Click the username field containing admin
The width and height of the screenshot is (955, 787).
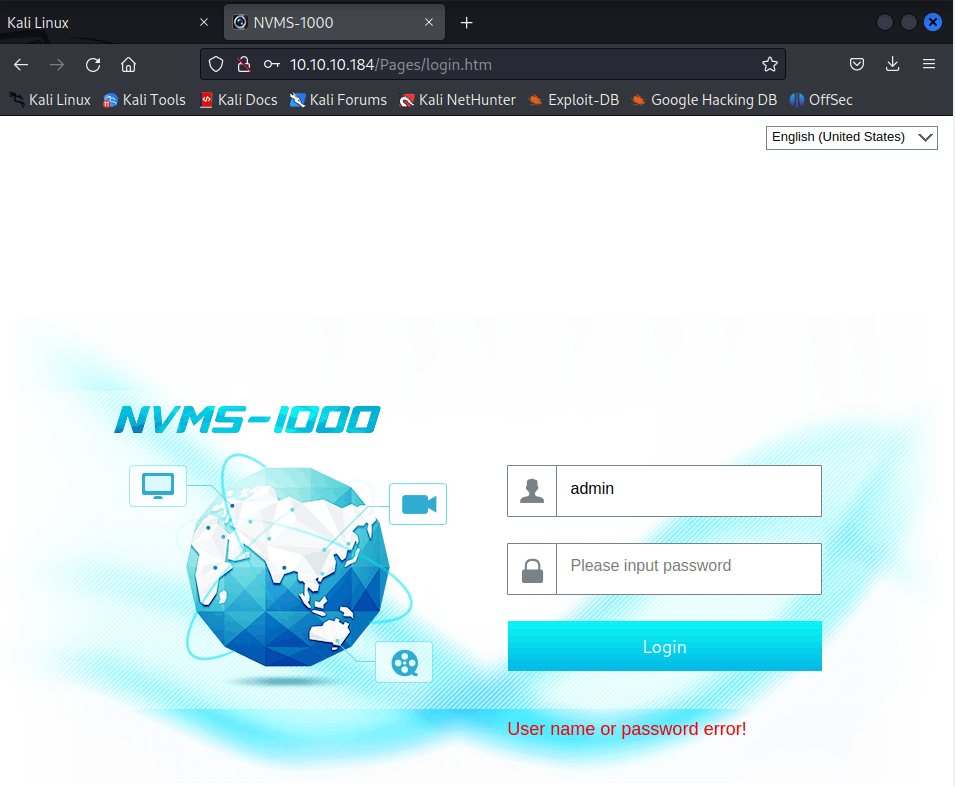tap(689, 491)
